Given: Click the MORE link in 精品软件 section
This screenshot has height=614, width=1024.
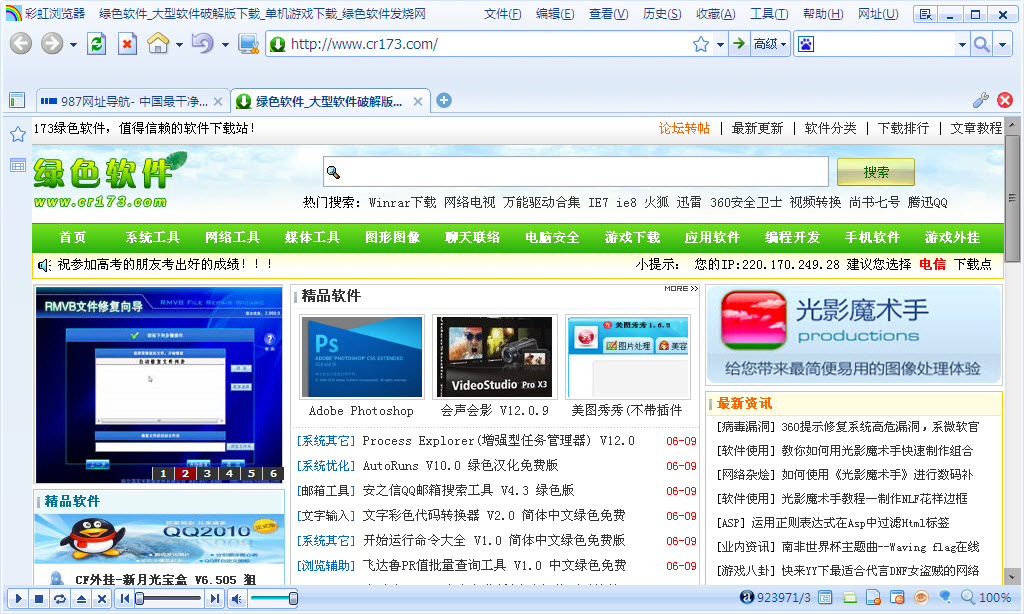Looking at the screenshot, I should (681, 288).
